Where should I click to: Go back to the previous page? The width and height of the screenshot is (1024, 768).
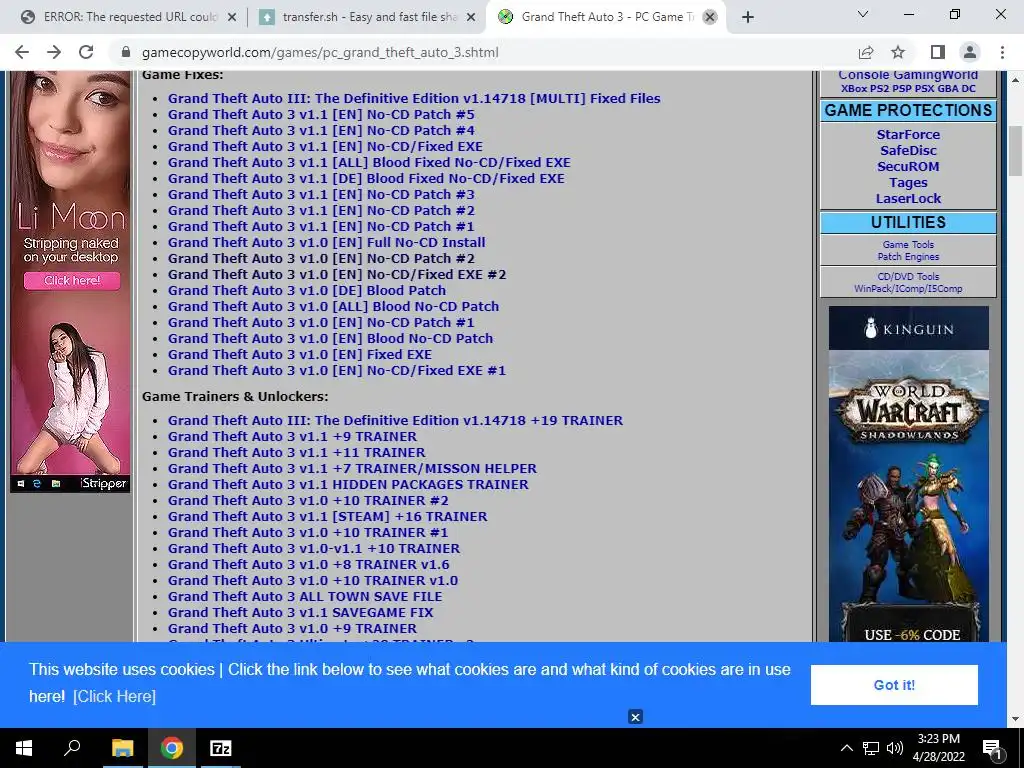click(x=22, y=52)
